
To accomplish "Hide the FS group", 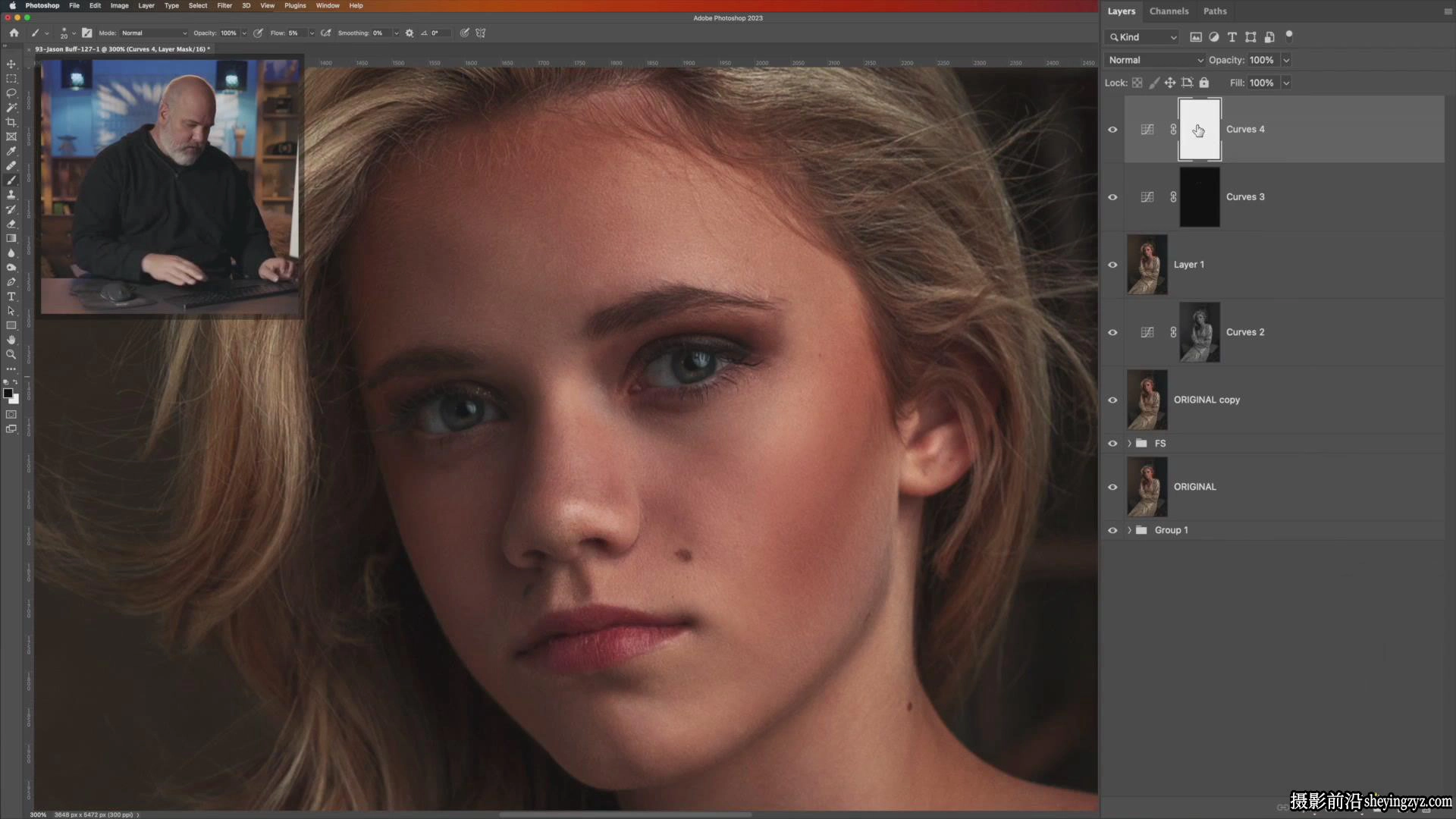I will [1112, 444].
